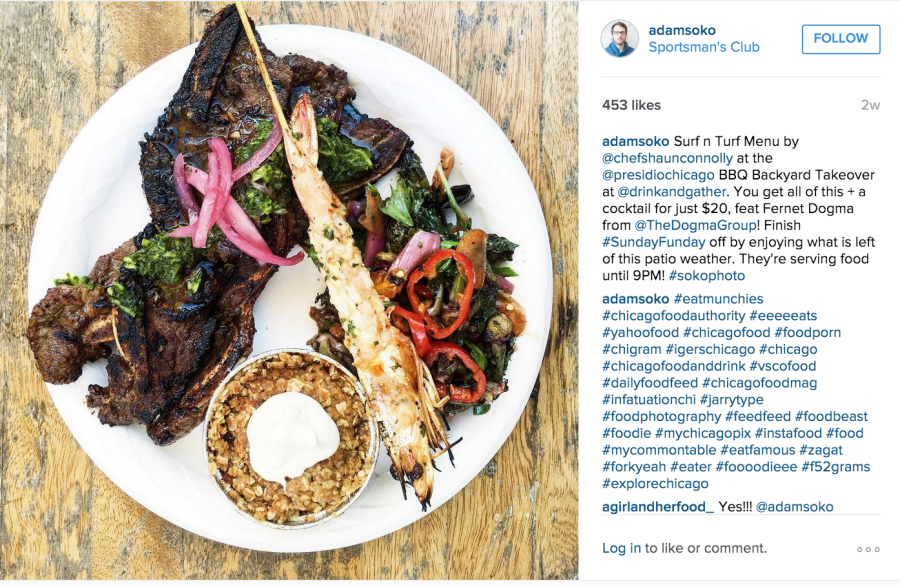Screen dimensions: 900x585
Task: Browse the #SundayFunday hashtag
Action: pos(654,242)
